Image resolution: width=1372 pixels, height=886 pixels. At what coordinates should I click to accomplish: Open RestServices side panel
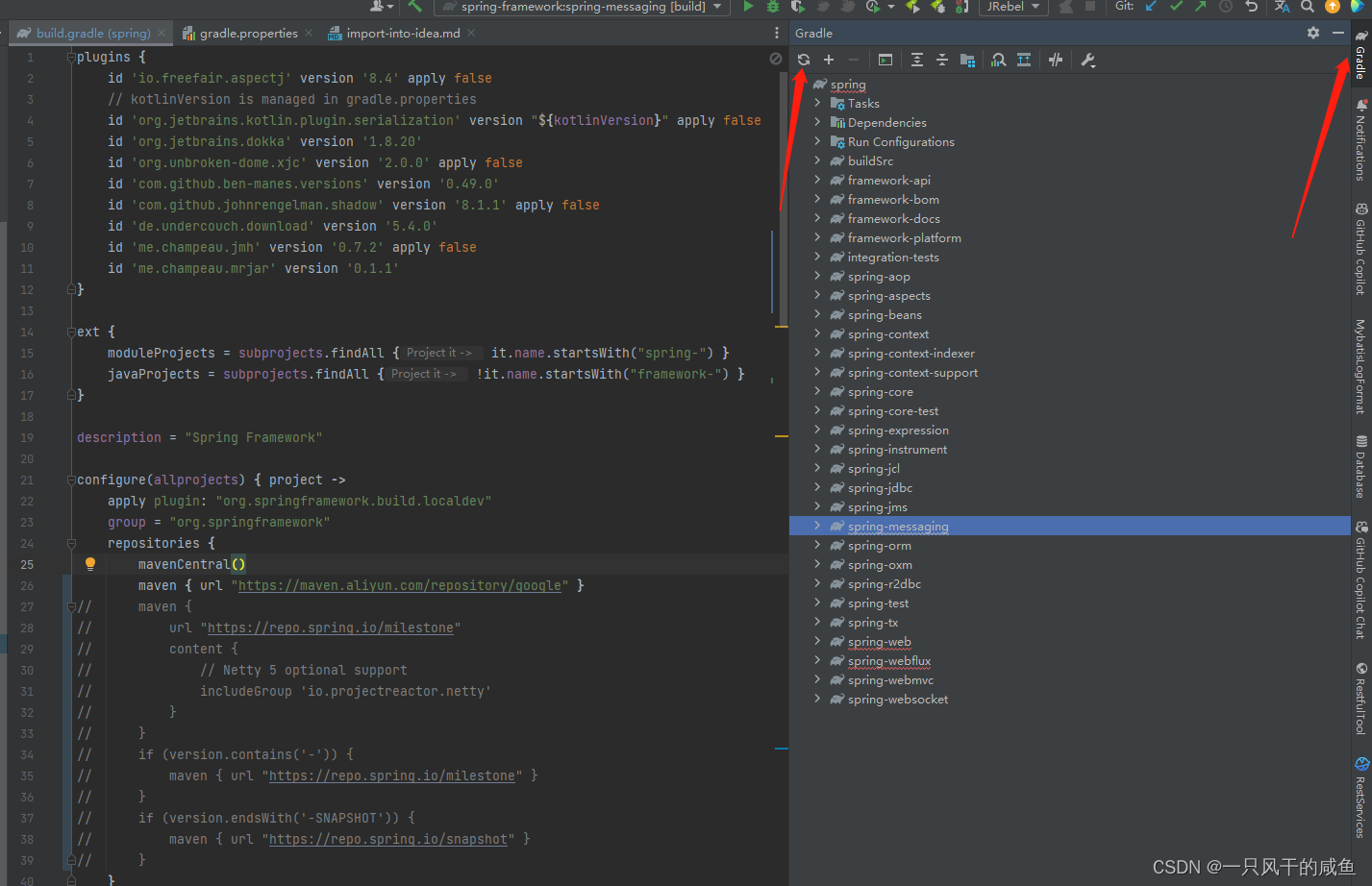(1360, 798)
